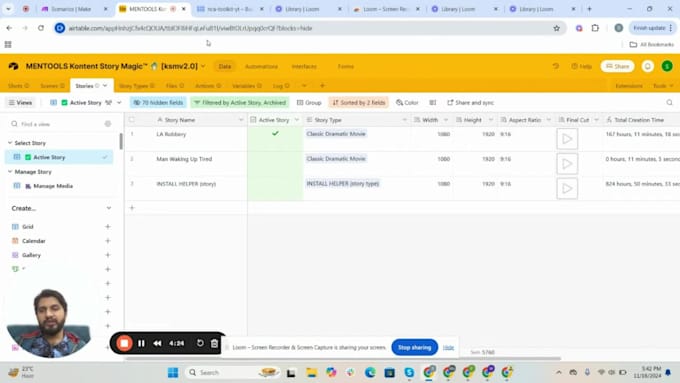Pause the Loom recording
The height and width of the screenshot is (383, 680).
(x=141, y=344)
